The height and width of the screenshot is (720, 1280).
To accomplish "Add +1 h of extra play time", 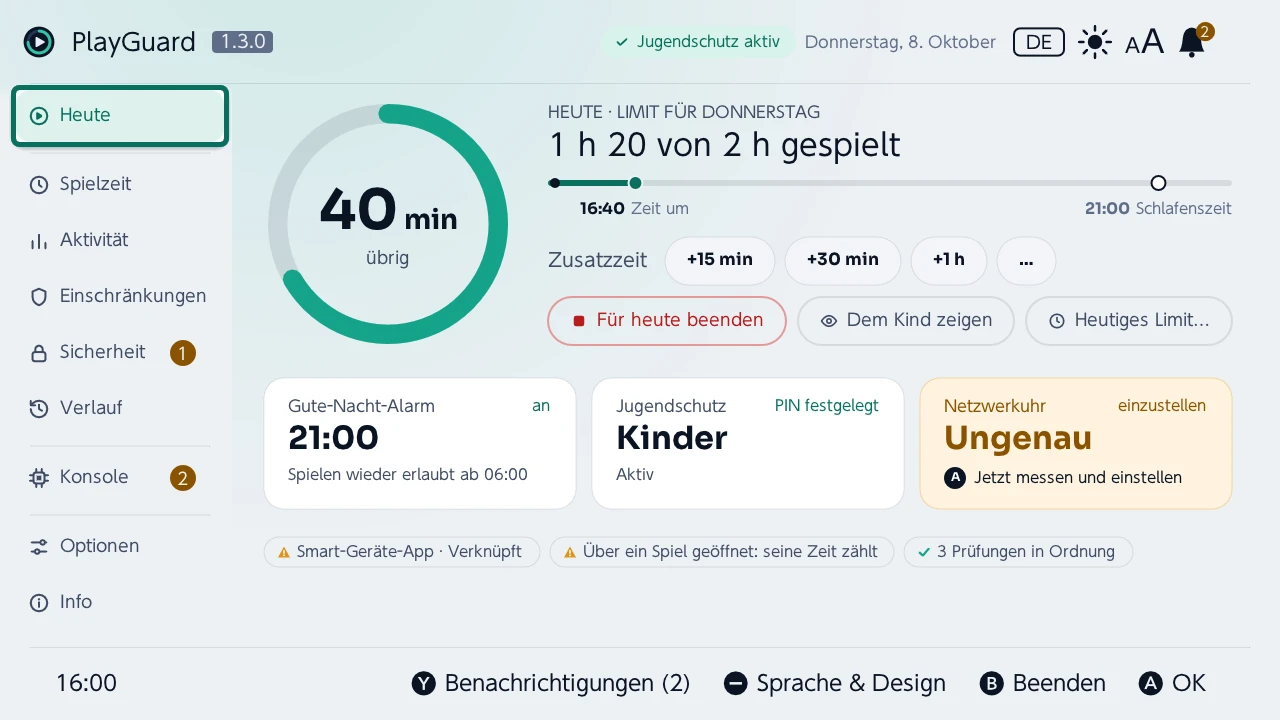I will tap(949, 260).
